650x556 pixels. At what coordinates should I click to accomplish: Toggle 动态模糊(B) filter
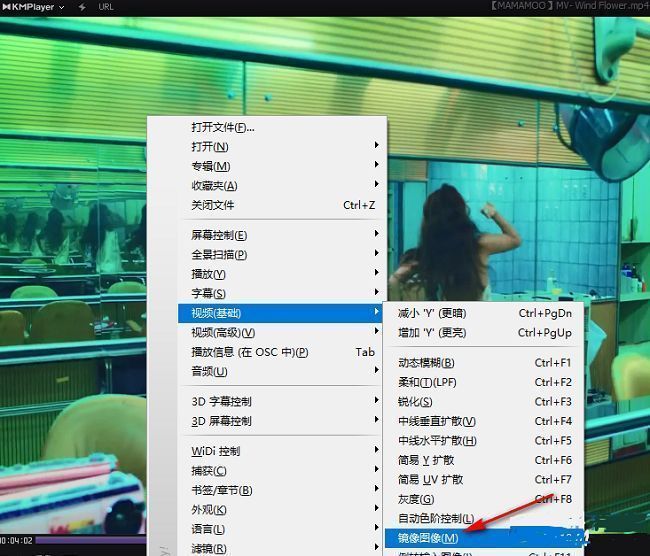484,363
